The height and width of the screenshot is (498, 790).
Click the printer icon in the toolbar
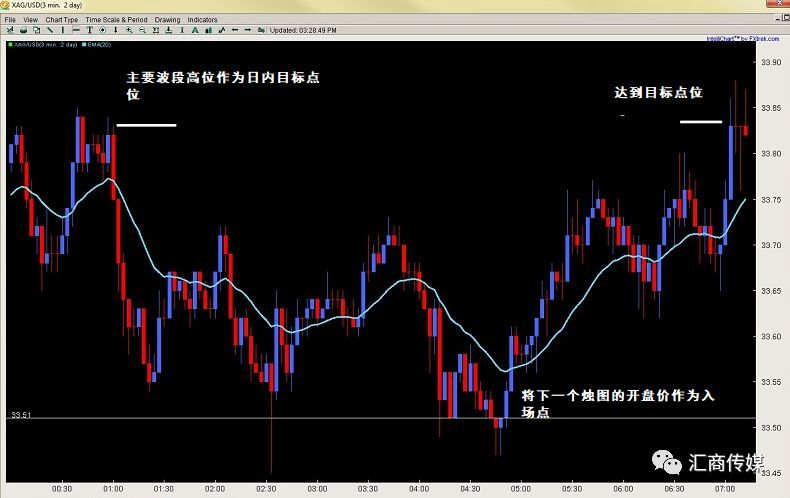[23, 30]
